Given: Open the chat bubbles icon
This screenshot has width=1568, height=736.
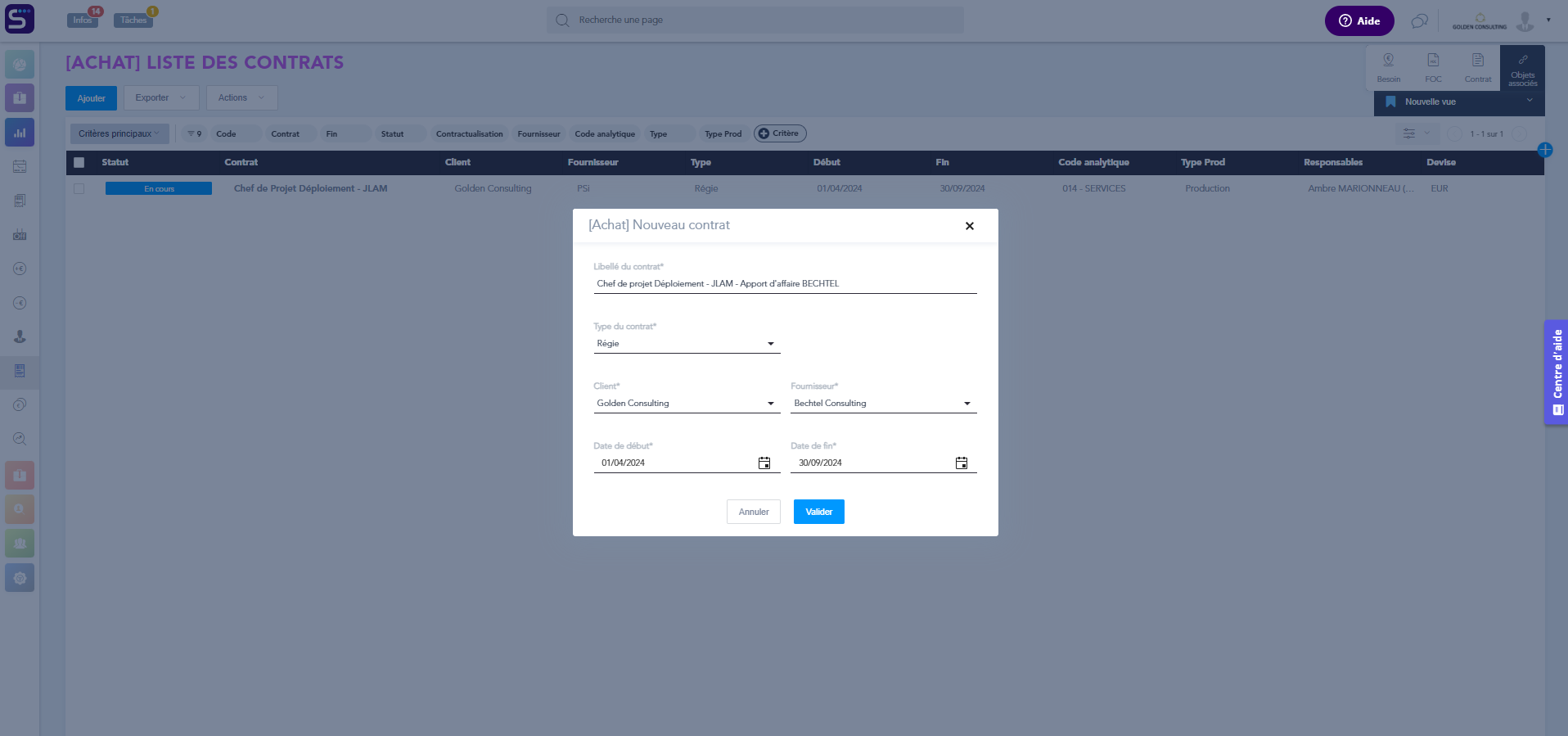Looking at the screenshot, I should click(1419, 21).
